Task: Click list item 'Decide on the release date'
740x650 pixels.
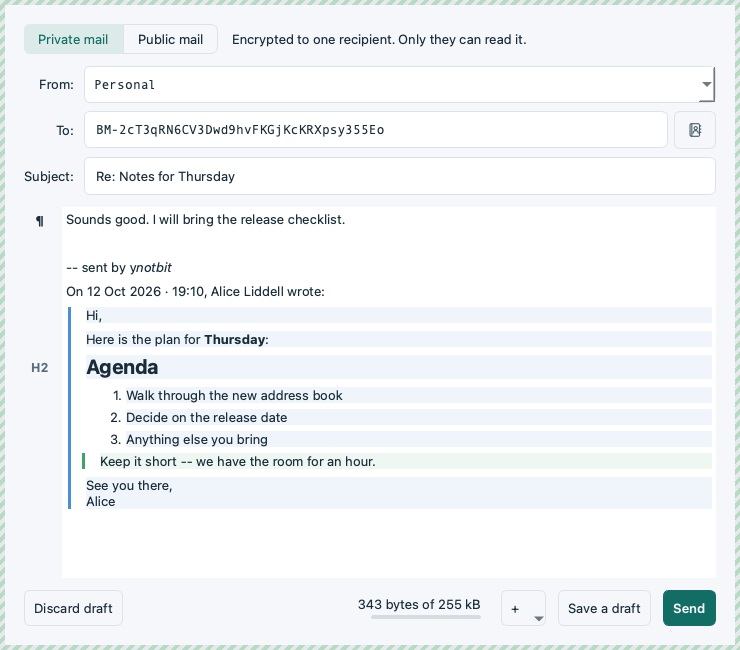Action: (206, 417)
